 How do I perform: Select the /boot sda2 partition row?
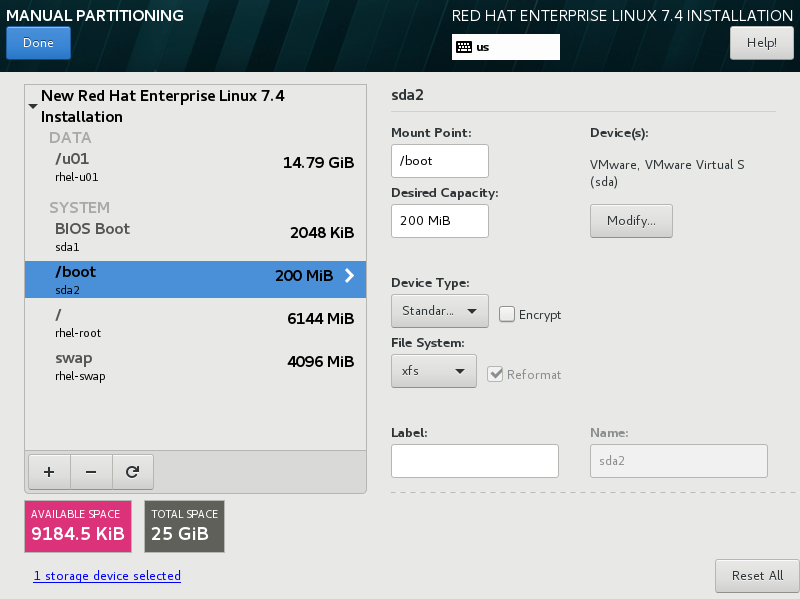tap(195, 280)
